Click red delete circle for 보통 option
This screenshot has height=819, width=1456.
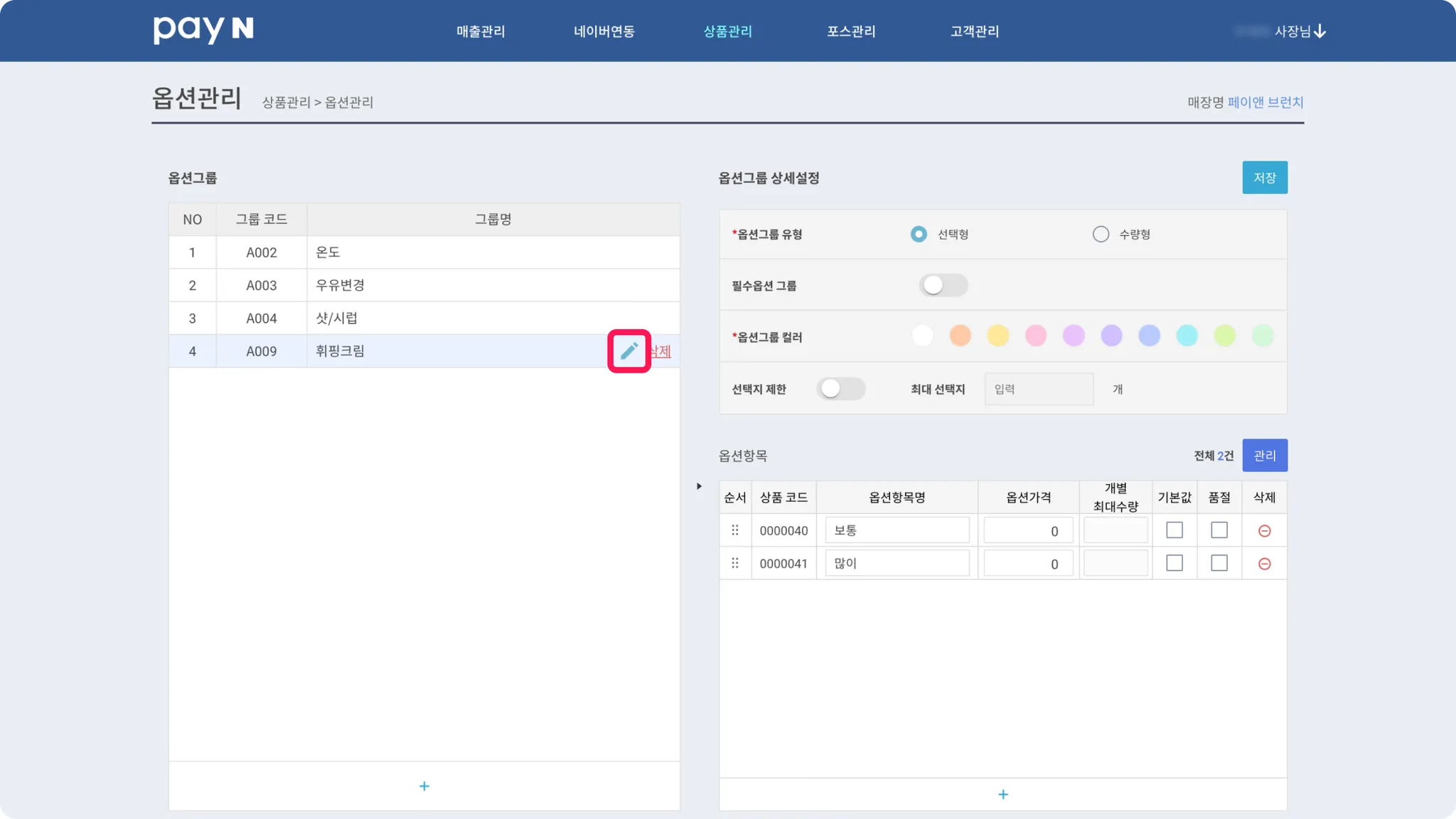pos(1264,531)
